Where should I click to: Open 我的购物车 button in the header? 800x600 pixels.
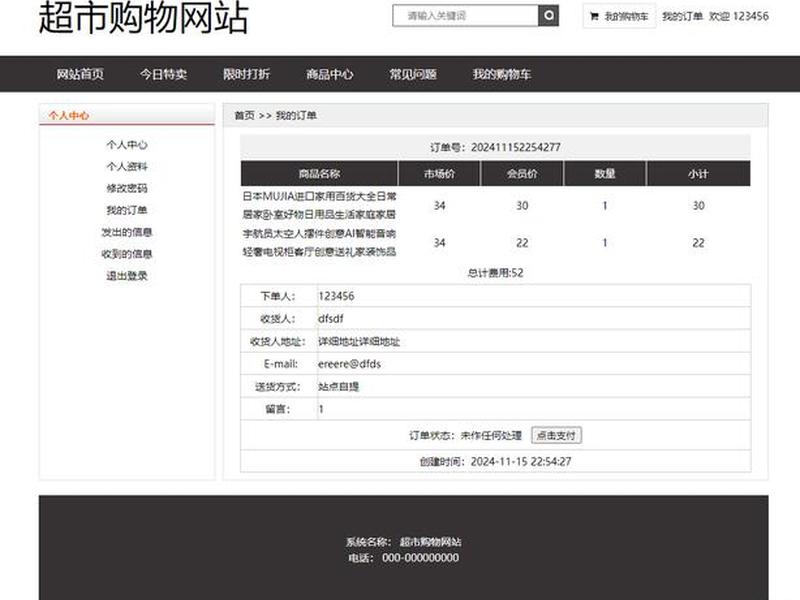619,16
